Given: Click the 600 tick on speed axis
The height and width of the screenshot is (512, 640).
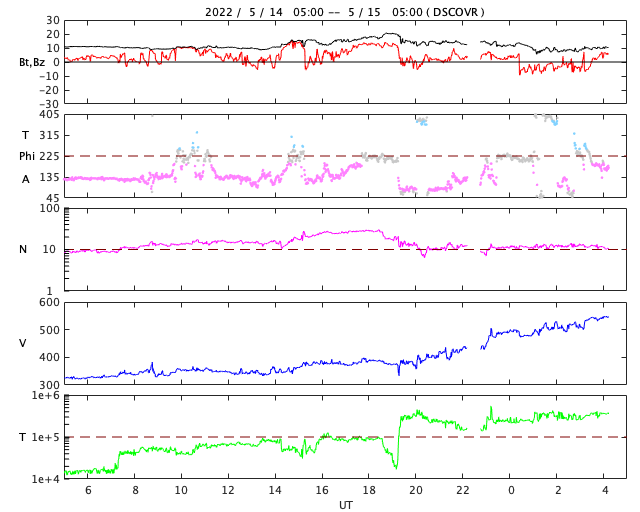Looking at the screenshot, I should pyautogui.click(x=49, y=303).
